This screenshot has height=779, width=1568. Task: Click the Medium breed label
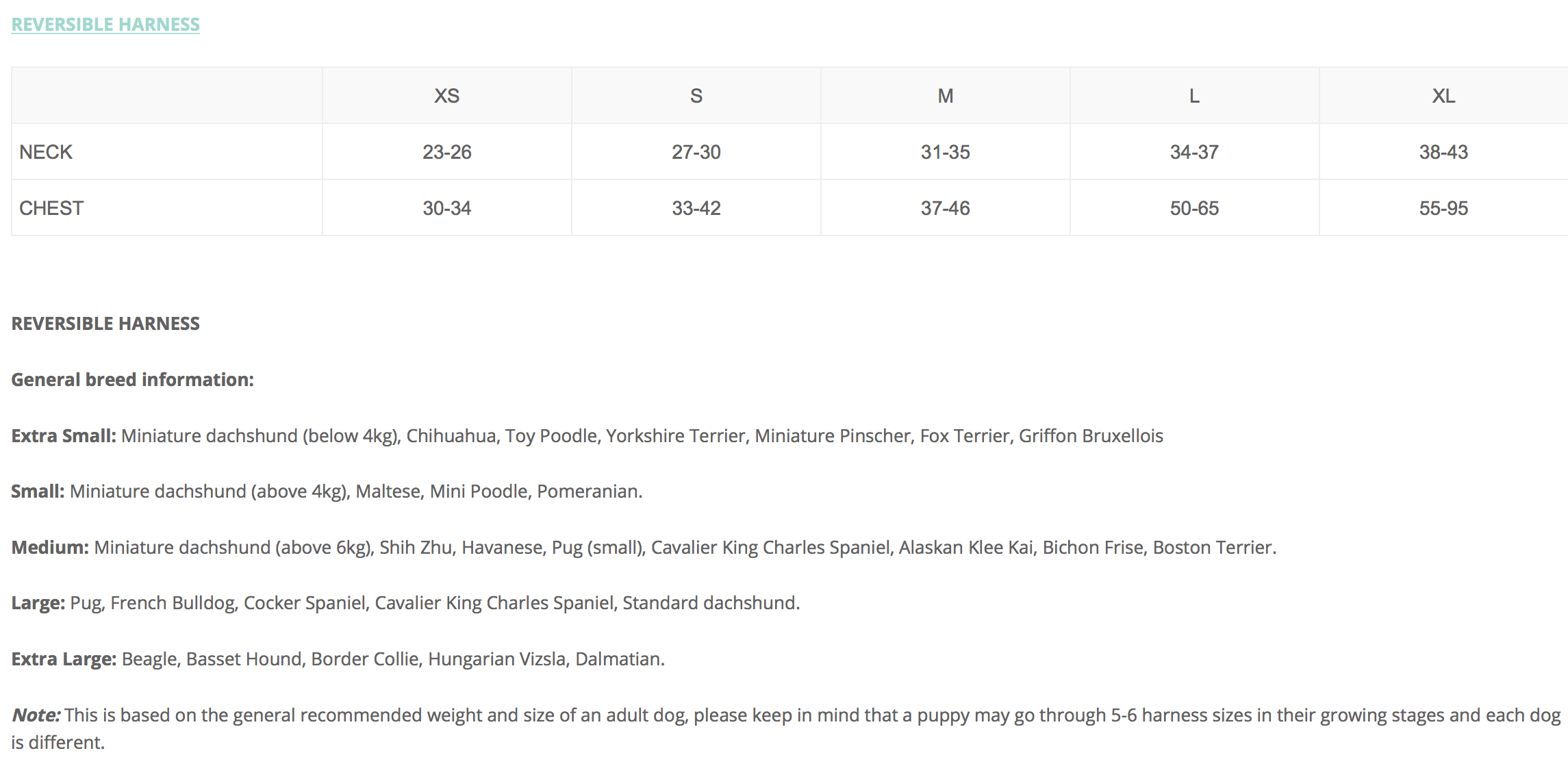(50, 548)
